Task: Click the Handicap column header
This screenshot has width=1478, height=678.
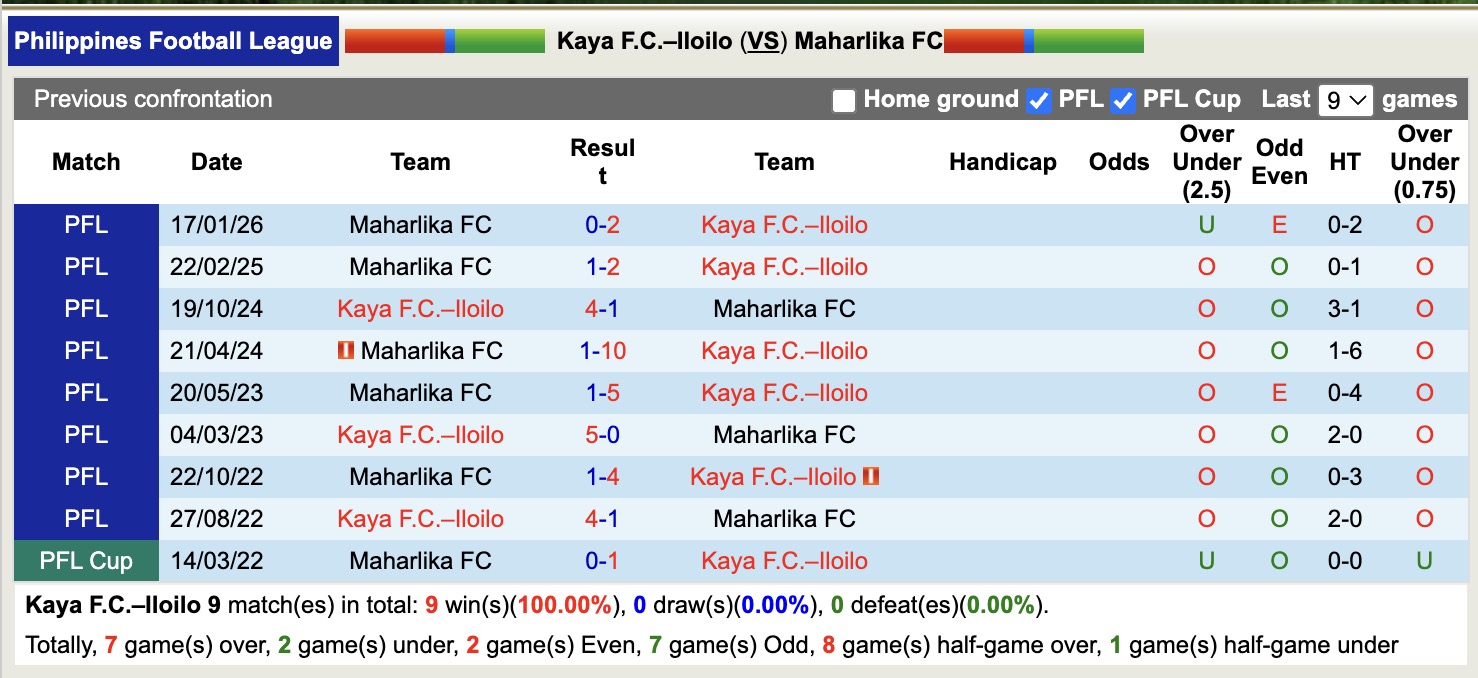Action: point(1002,162)
